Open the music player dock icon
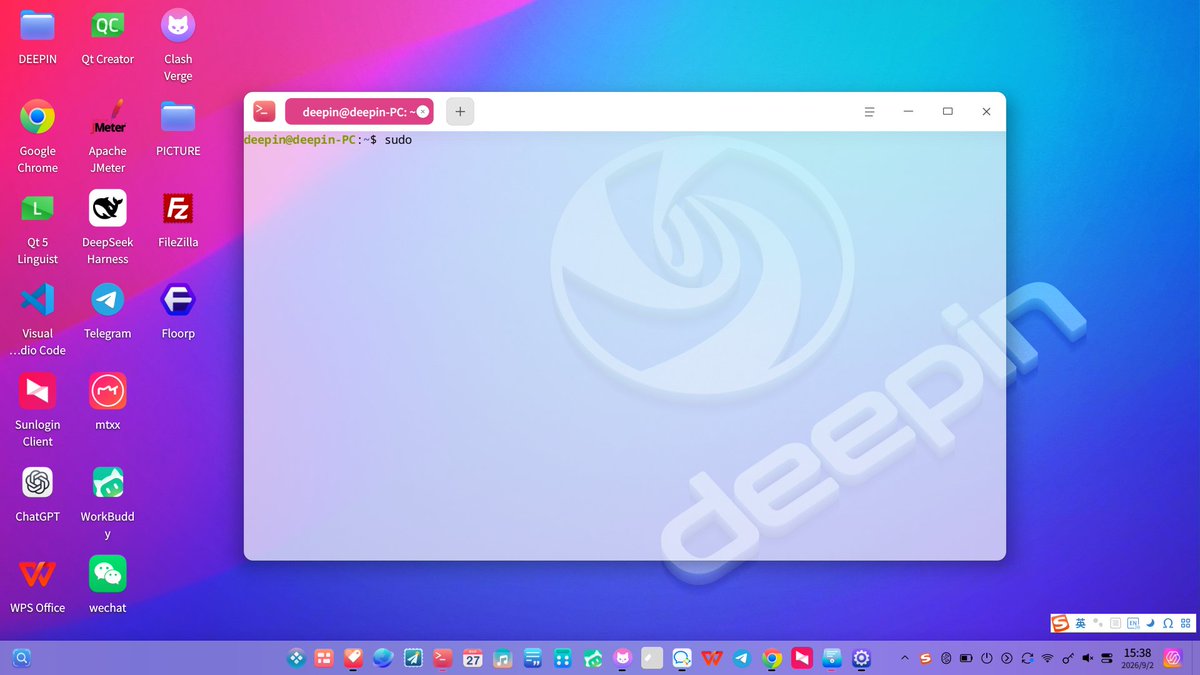This screenshot has width=1200, height=675. click(503, 658)
